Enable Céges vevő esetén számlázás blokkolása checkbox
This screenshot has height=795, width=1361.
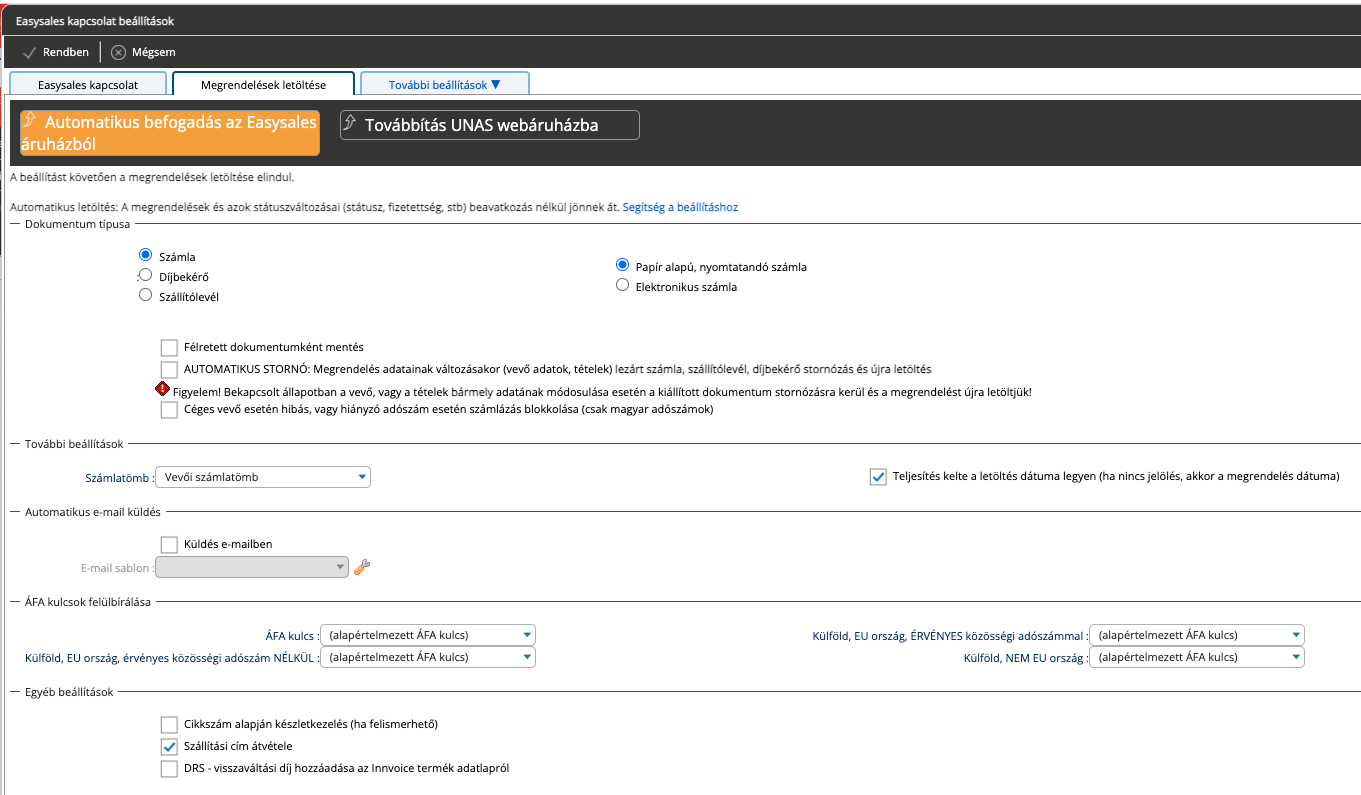coord(169,409)
